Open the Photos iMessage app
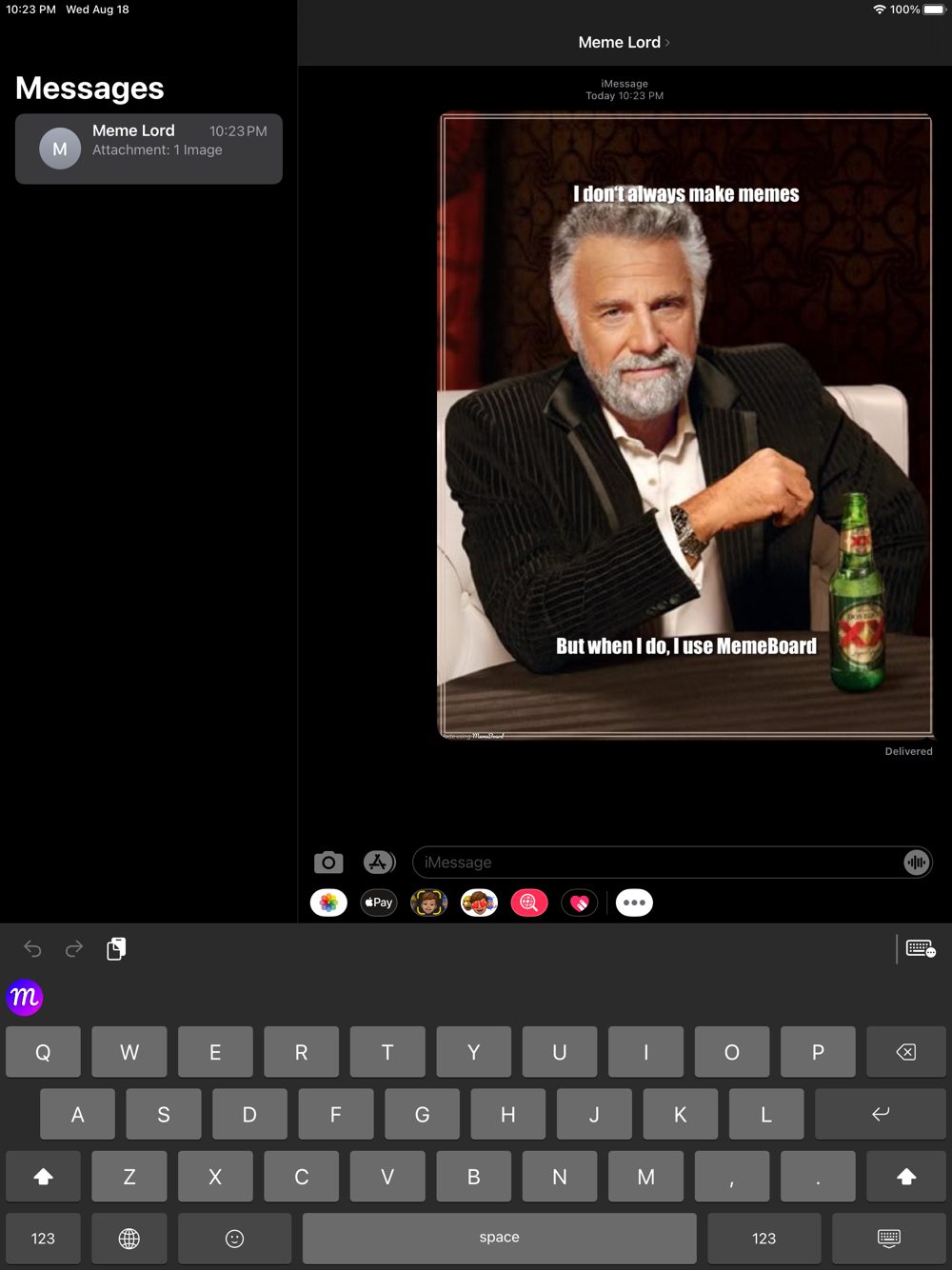 tap(328, 903)
